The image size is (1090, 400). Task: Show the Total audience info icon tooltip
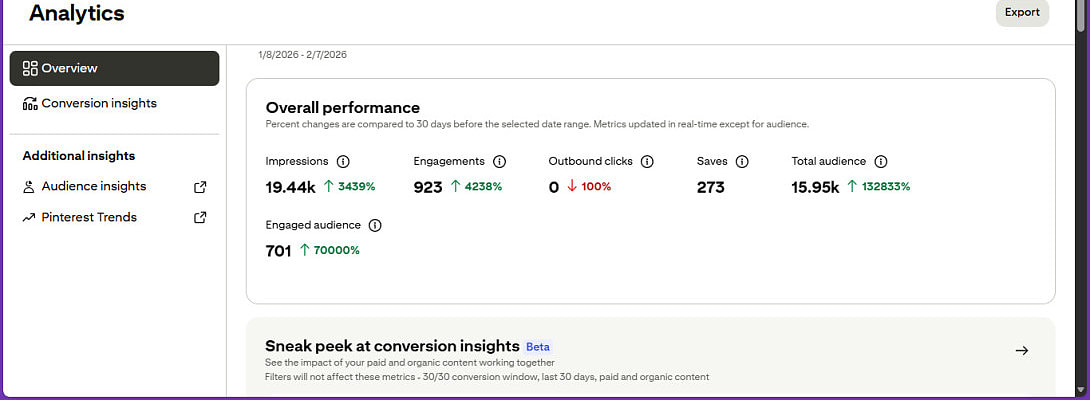click(881, 161)
